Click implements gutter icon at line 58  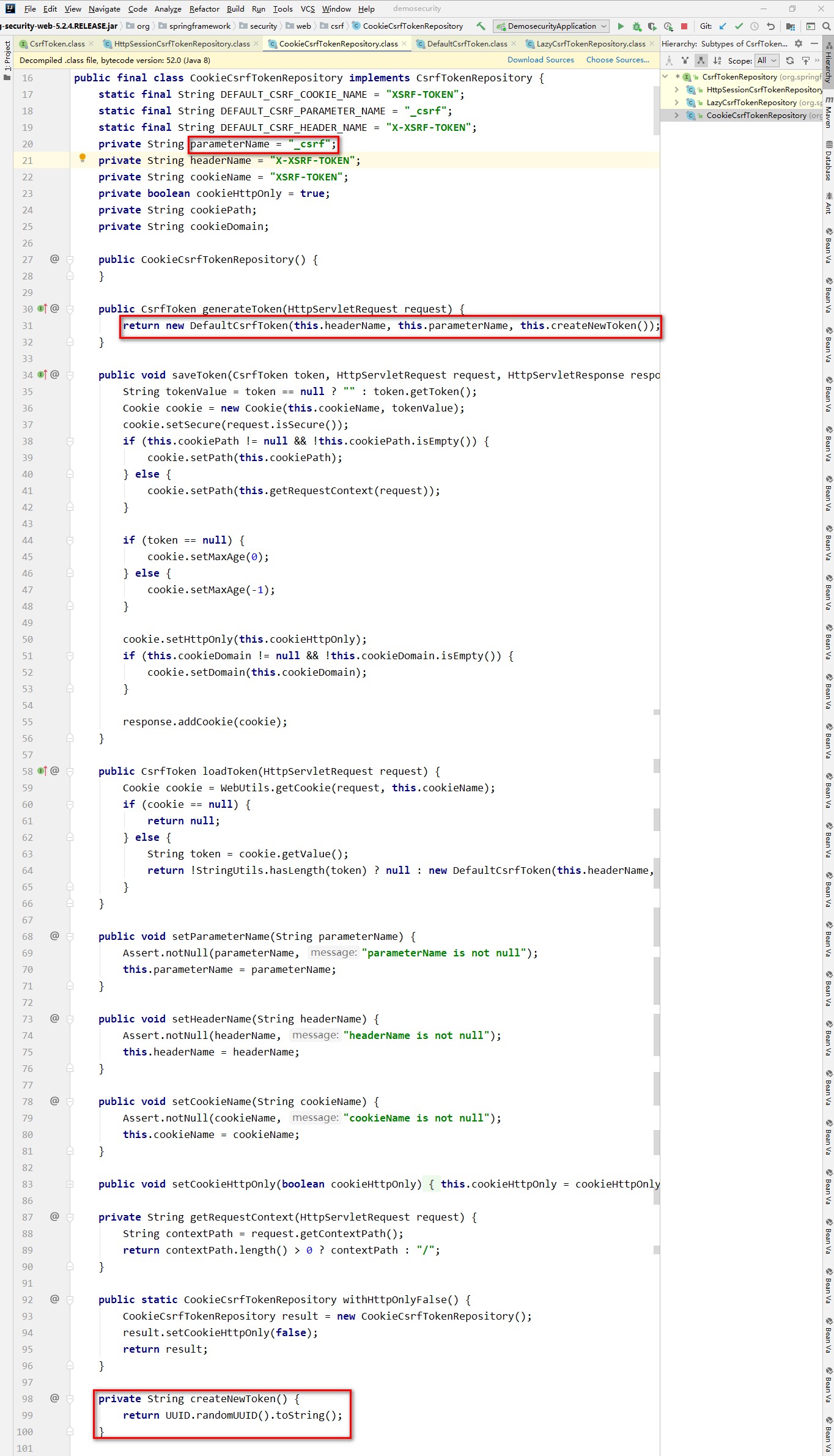tap(42, 771)
